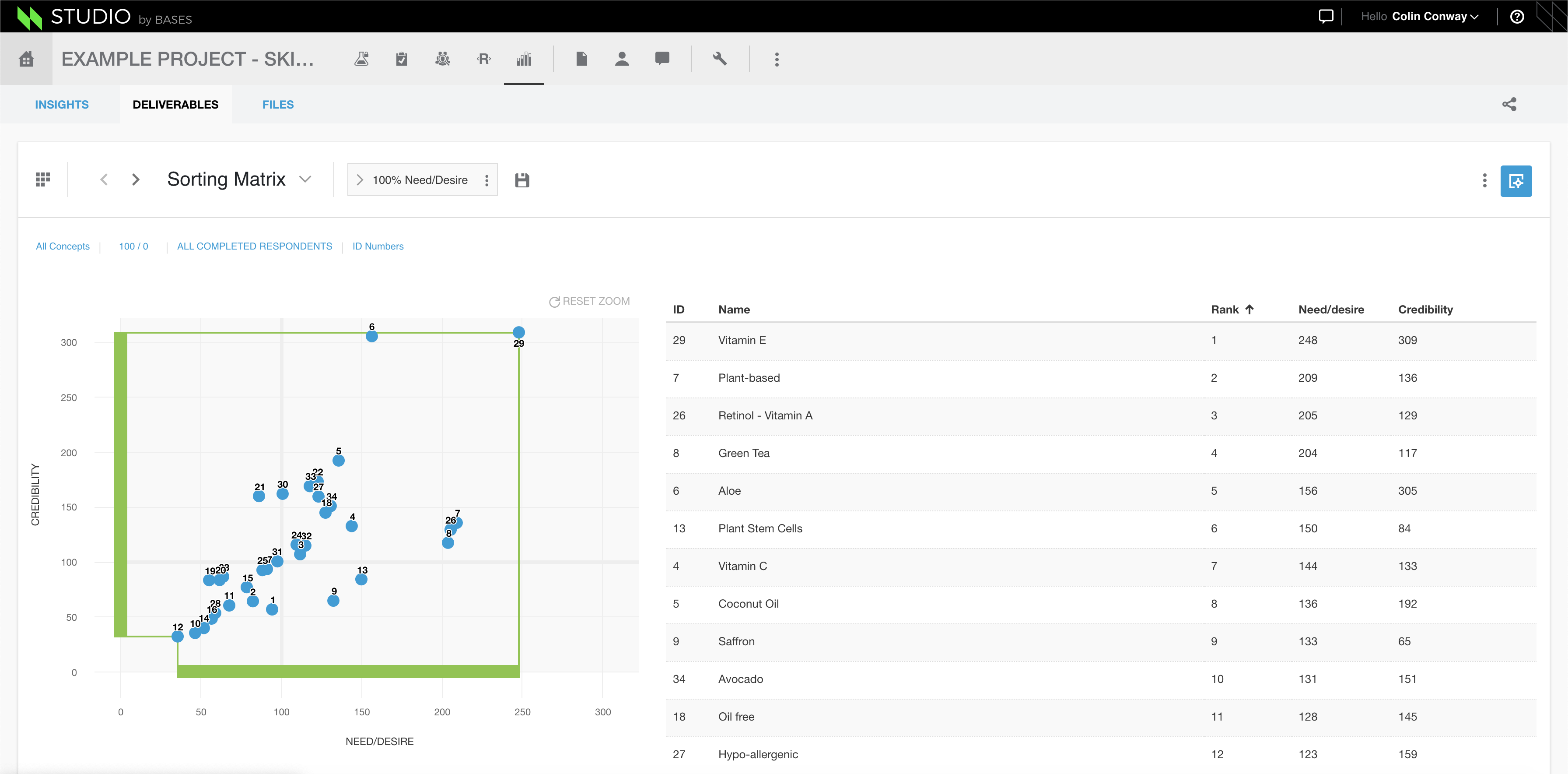
Task: Open the FILES tab
Action: (278, 104)
